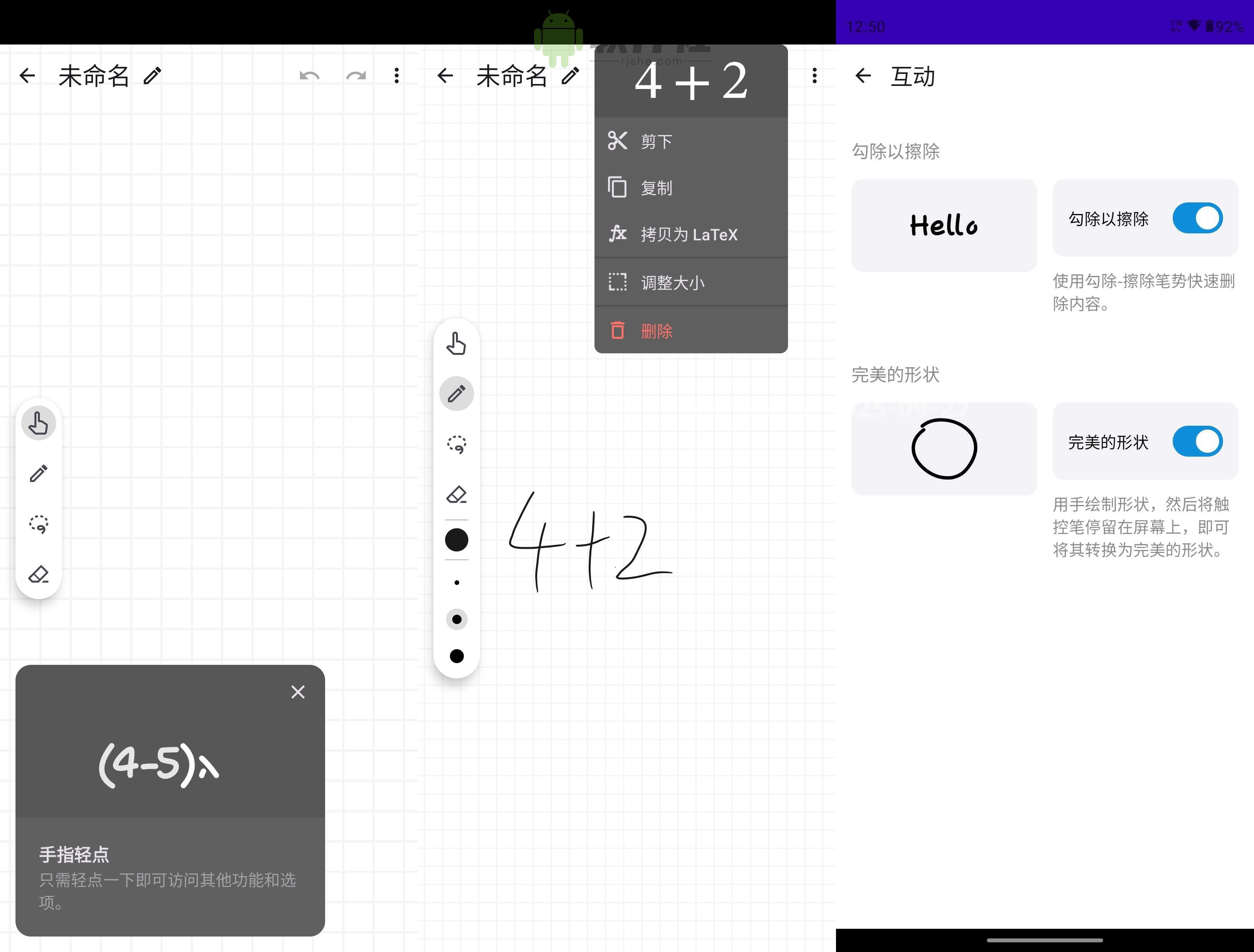
Task: Click the redo arrow
Action: (x=356, y=75)
